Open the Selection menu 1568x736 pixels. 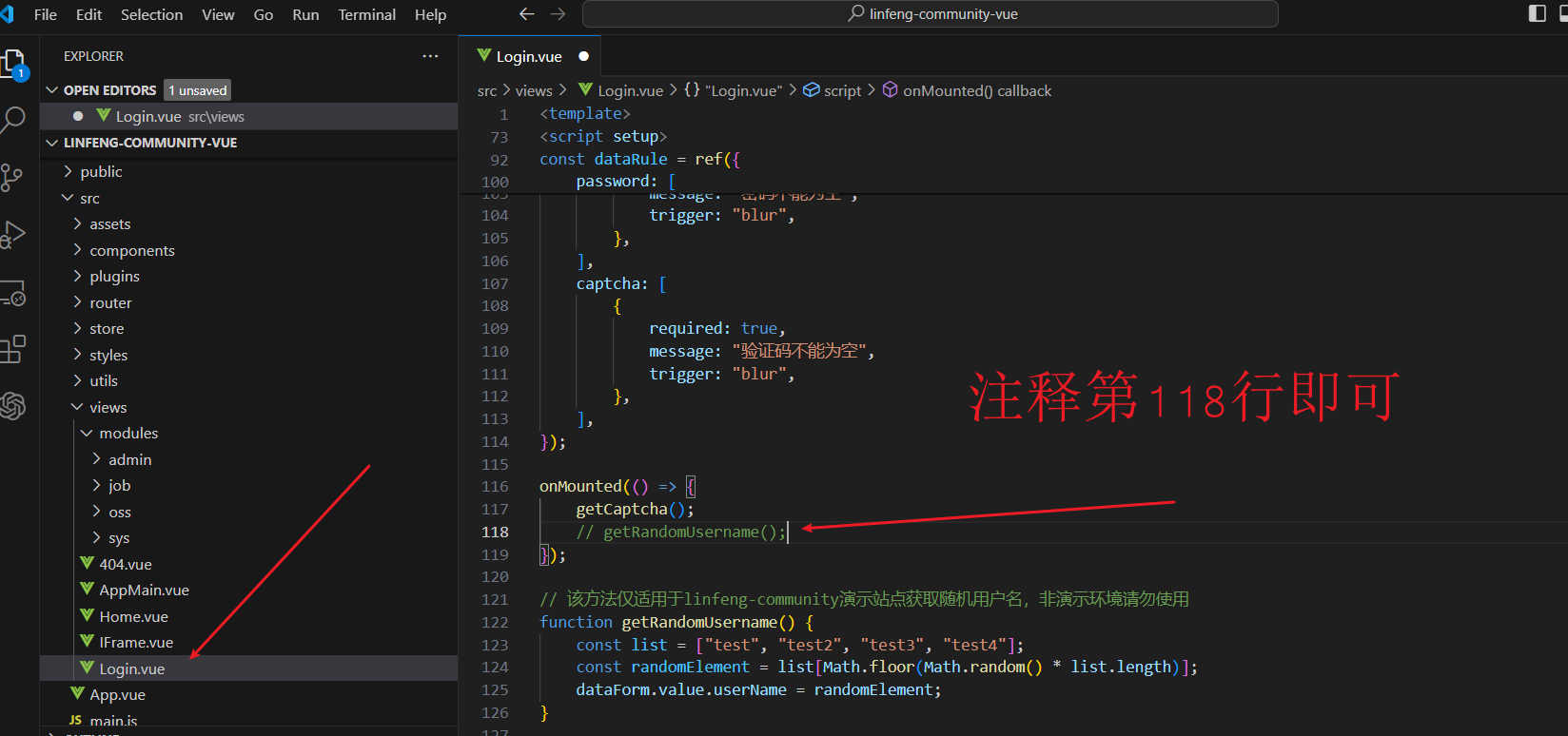[151, 14]
